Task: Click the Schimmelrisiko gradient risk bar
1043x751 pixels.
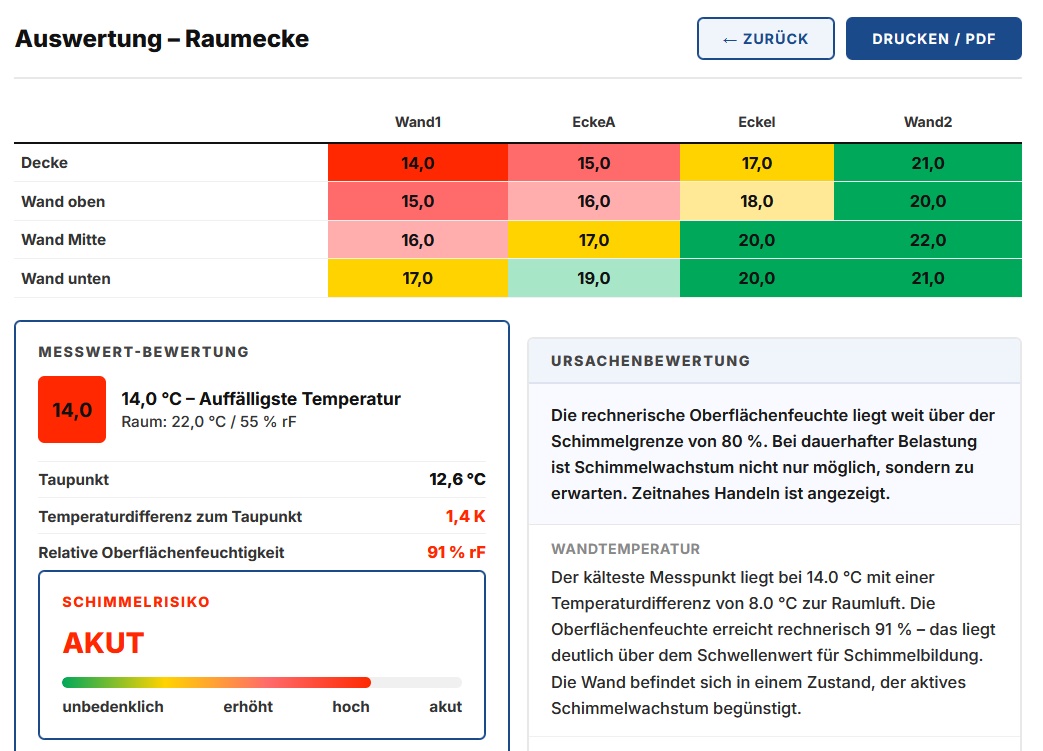Action: (x=261, y=682)
